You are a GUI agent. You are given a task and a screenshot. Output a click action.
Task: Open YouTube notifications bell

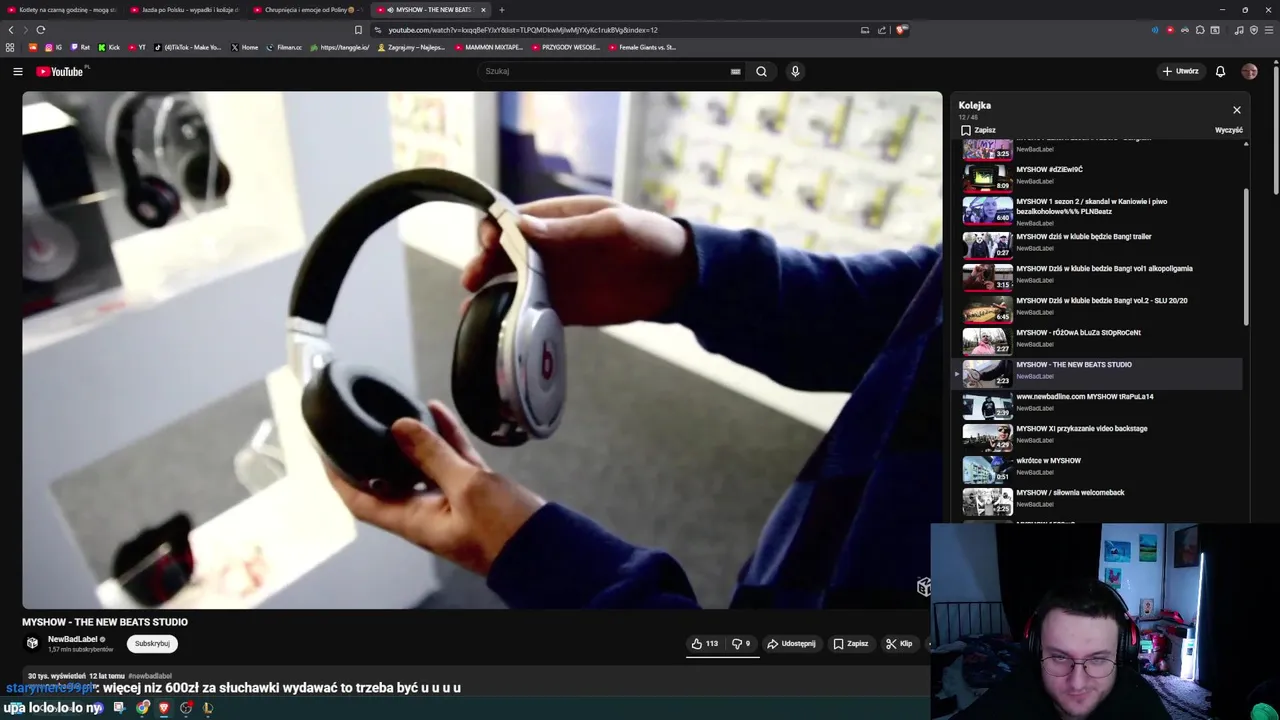click(x=1220, y=71)
